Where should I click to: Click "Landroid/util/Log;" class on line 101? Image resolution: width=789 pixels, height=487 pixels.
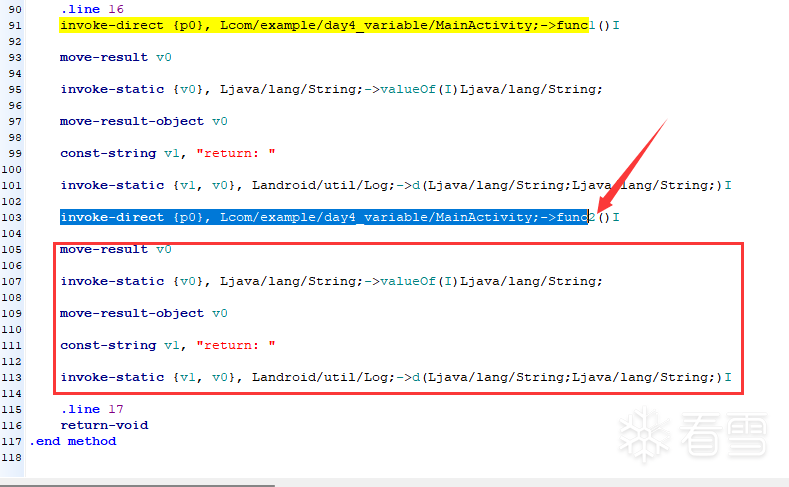pyautogui.click(x=324, y=185)
